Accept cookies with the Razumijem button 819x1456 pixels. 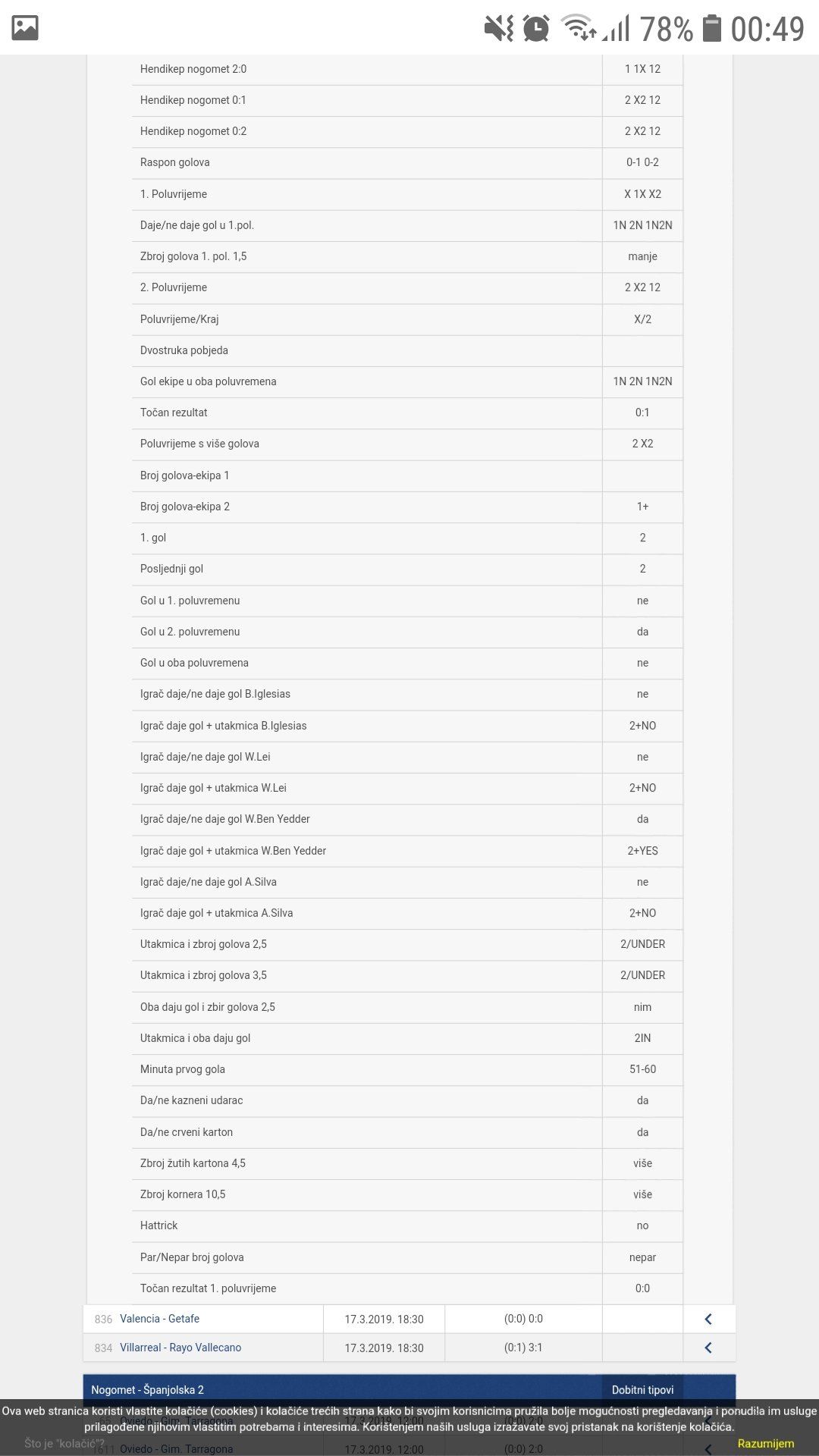pos(766,1443)
